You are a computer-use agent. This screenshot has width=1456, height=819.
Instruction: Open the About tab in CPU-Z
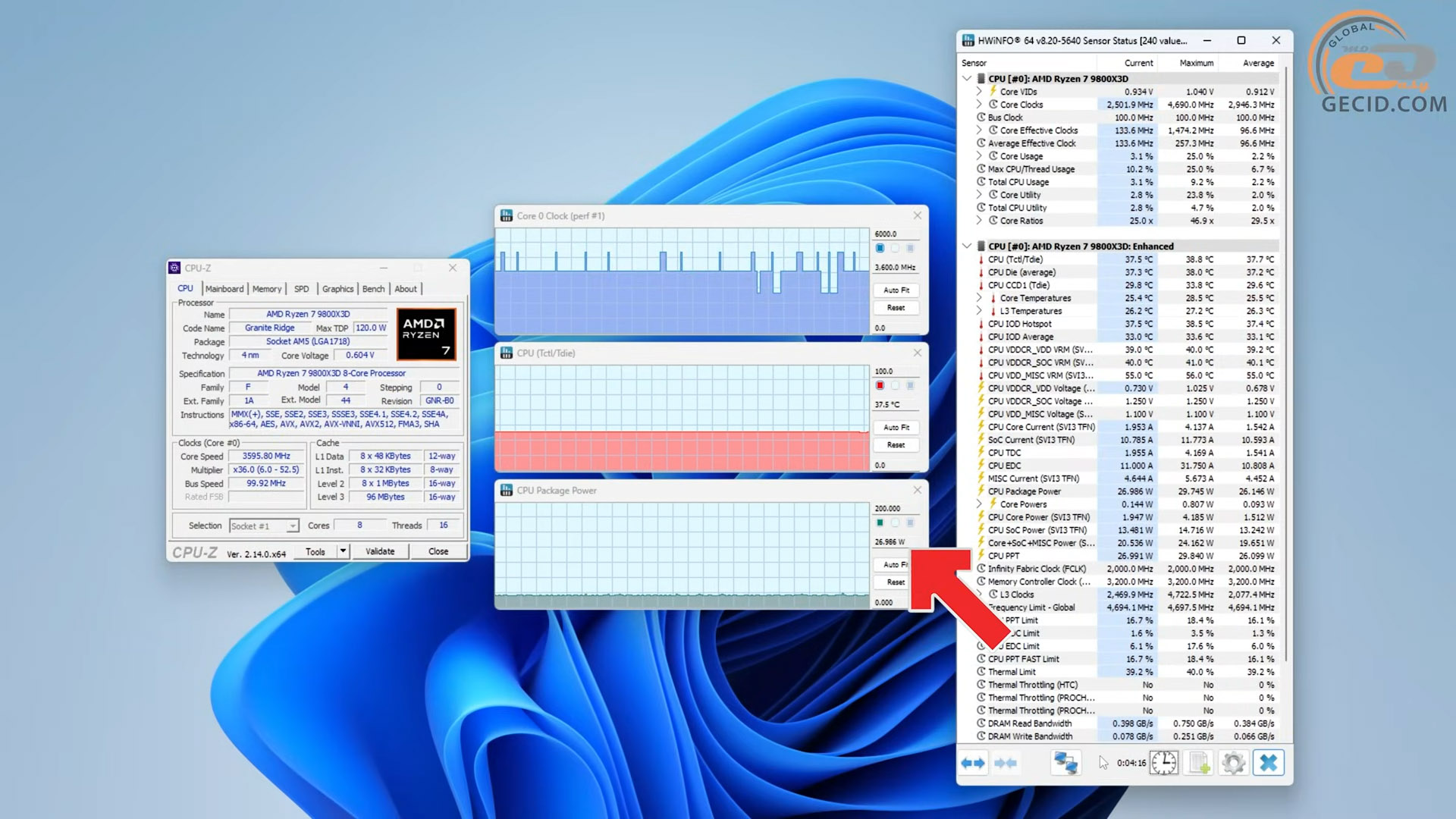point(406,289)
